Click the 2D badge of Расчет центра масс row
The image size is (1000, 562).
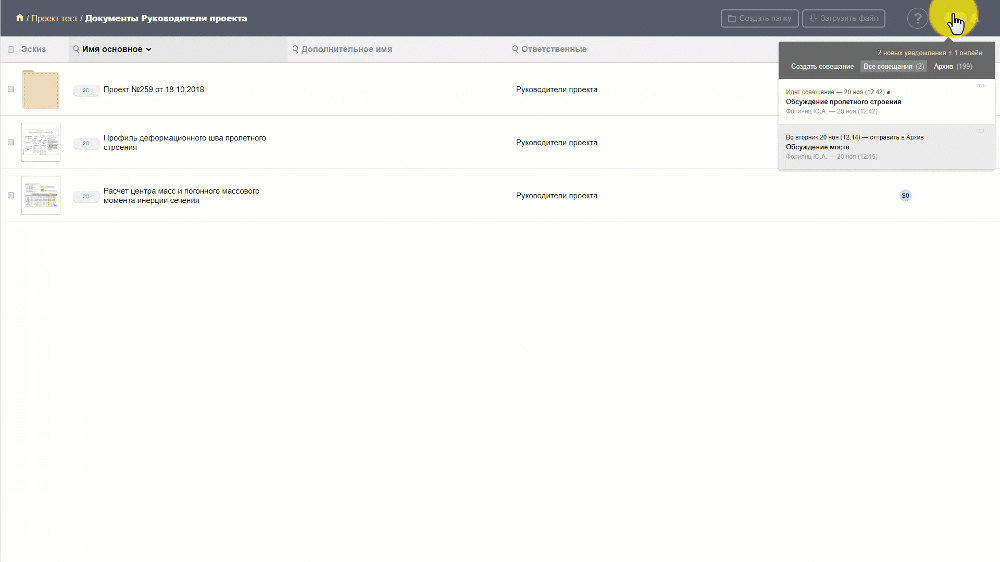click(85, 196)
